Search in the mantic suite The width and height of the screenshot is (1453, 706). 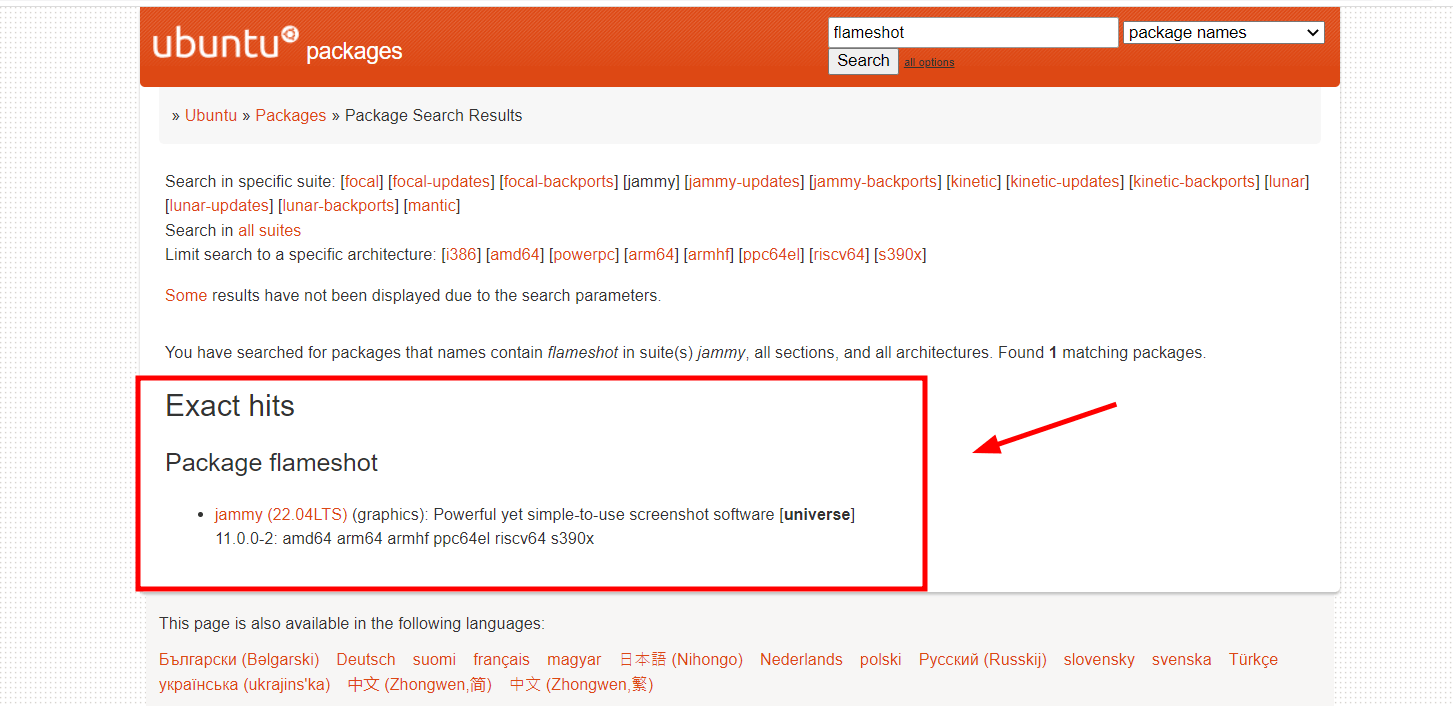coord(432,205)
